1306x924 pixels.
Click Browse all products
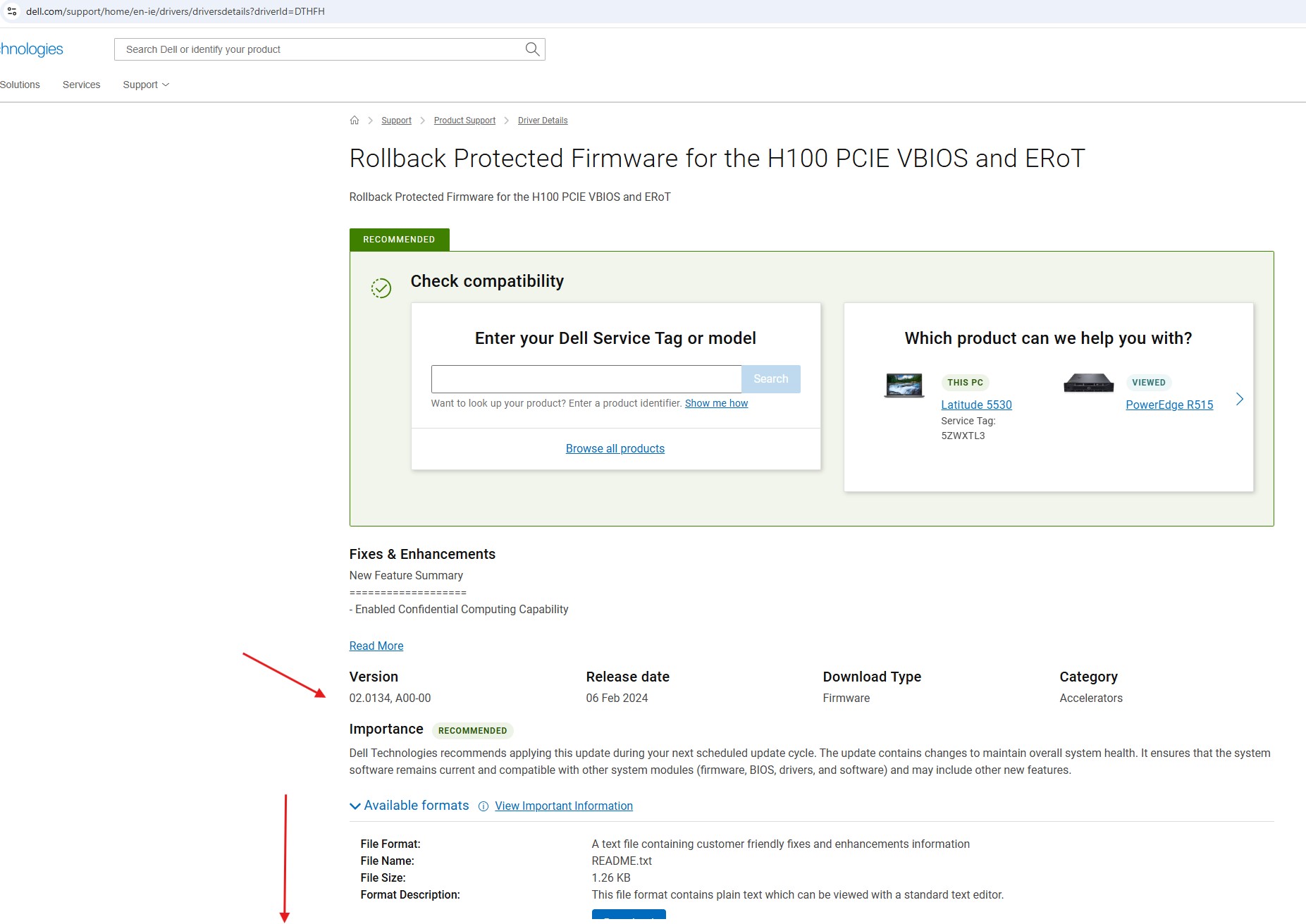[615, 448]
